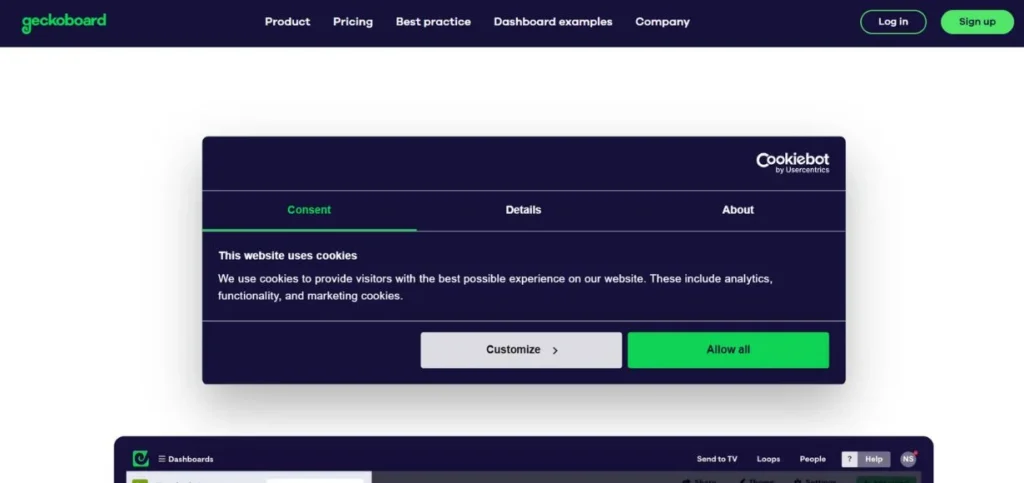Screen dimensions: 1024x483
Task: Click the Allow all button
Action: point(728,350)
